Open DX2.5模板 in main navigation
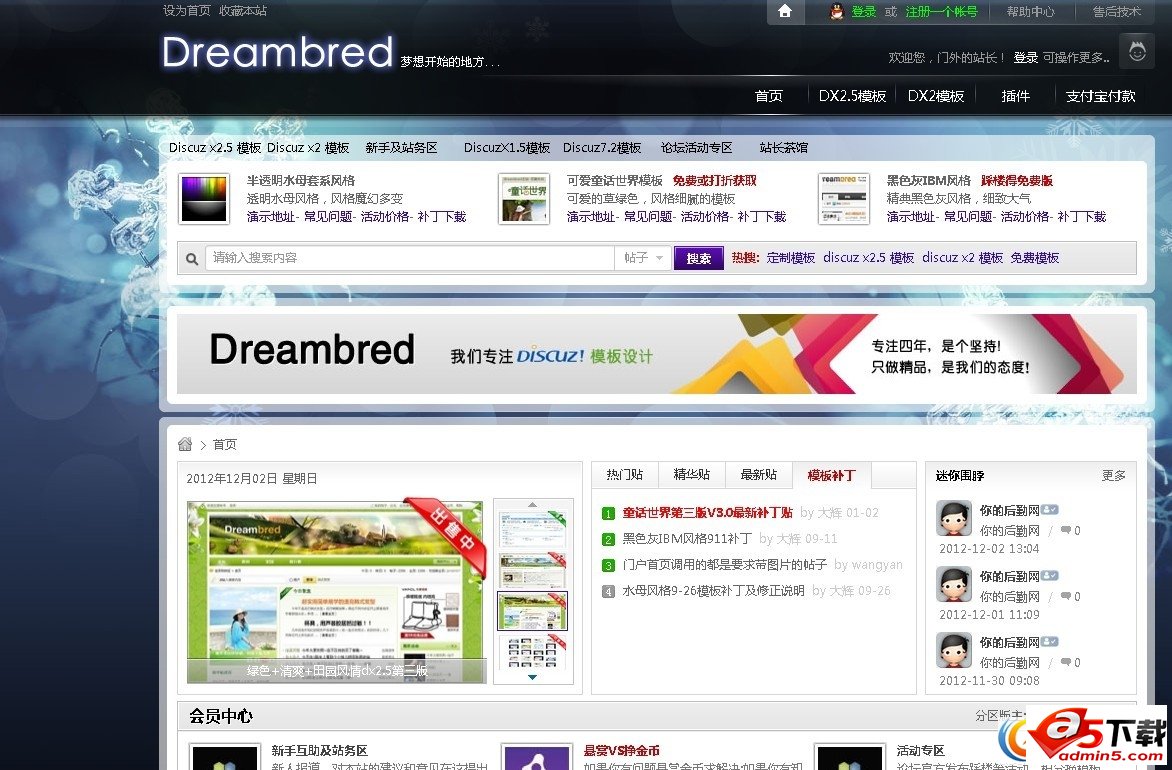 [852, 96]
